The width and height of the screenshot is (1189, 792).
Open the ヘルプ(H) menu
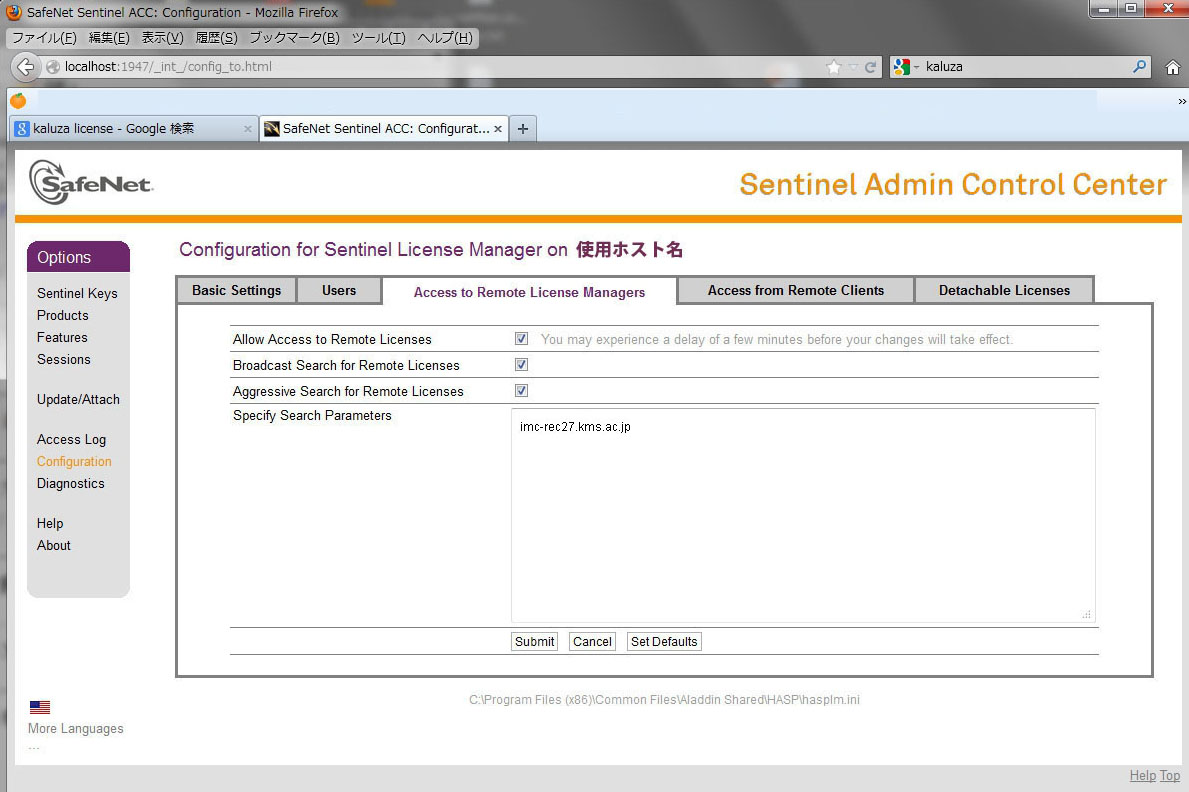[445, 38]
